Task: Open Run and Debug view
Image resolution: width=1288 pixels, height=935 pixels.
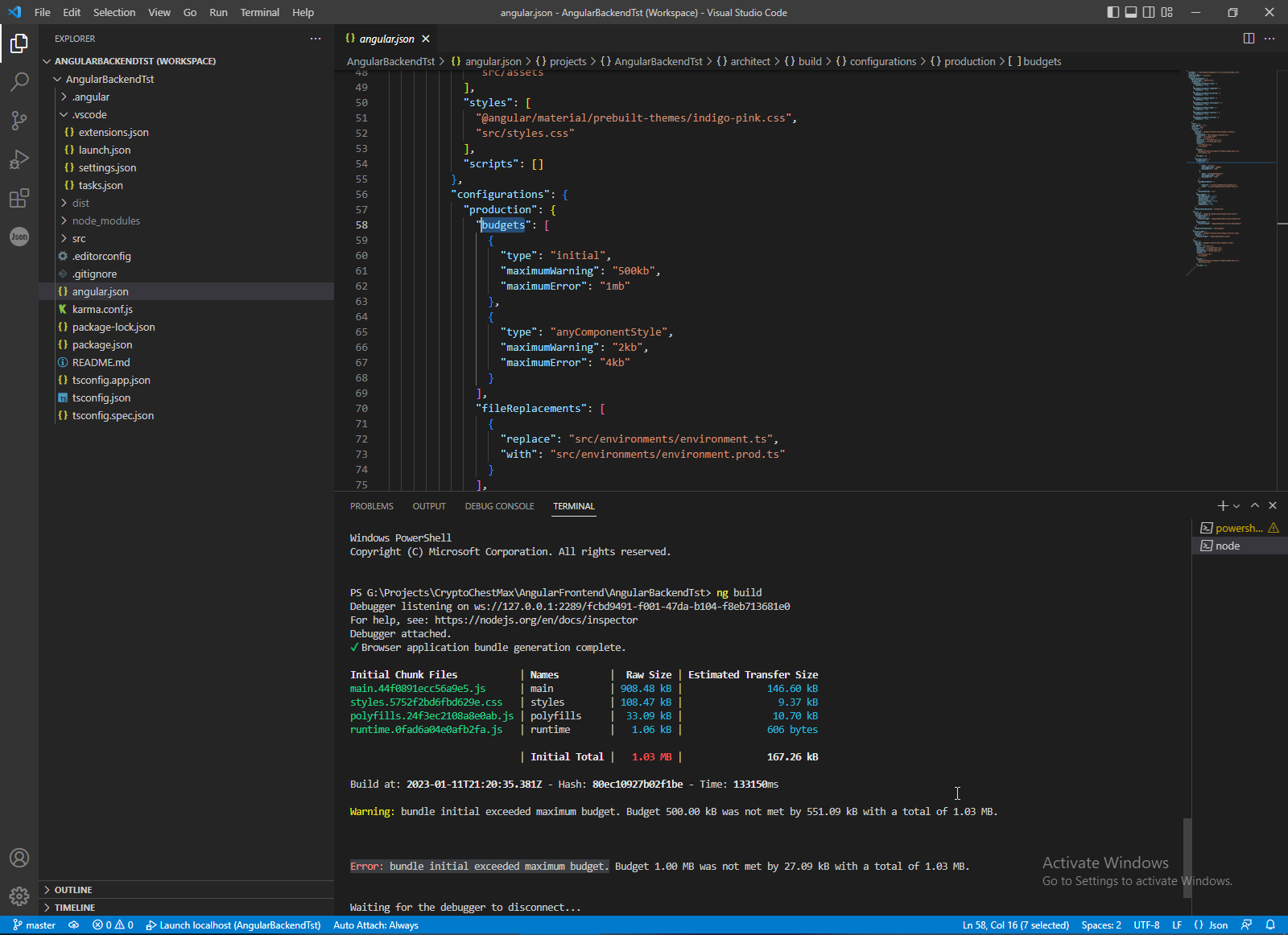Action: 19,159
